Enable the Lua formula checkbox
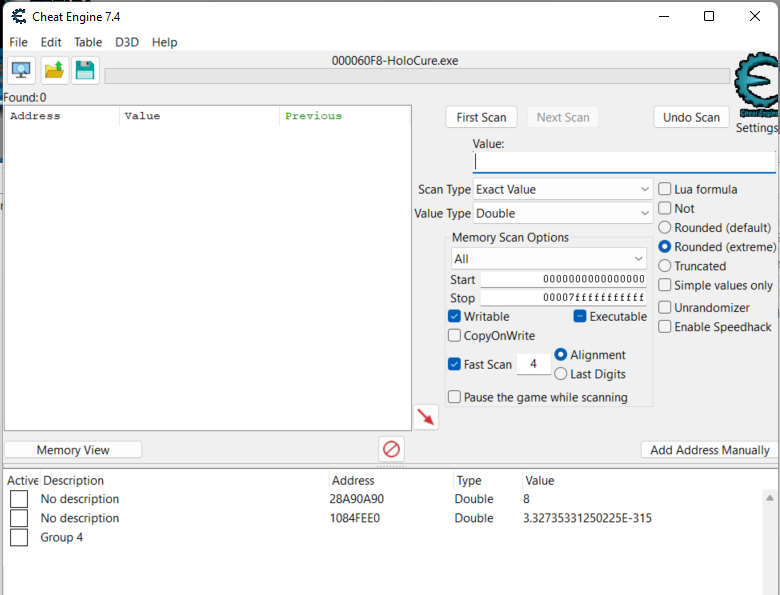This screenshot has width=780, height=595. tap(665, 189)
